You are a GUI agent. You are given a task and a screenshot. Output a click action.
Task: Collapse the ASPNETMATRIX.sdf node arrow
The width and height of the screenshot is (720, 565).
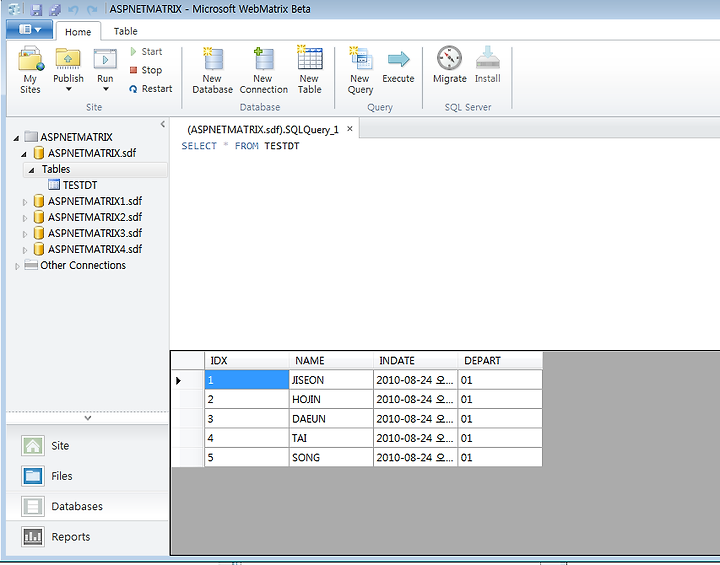click(x=24, y=154)
